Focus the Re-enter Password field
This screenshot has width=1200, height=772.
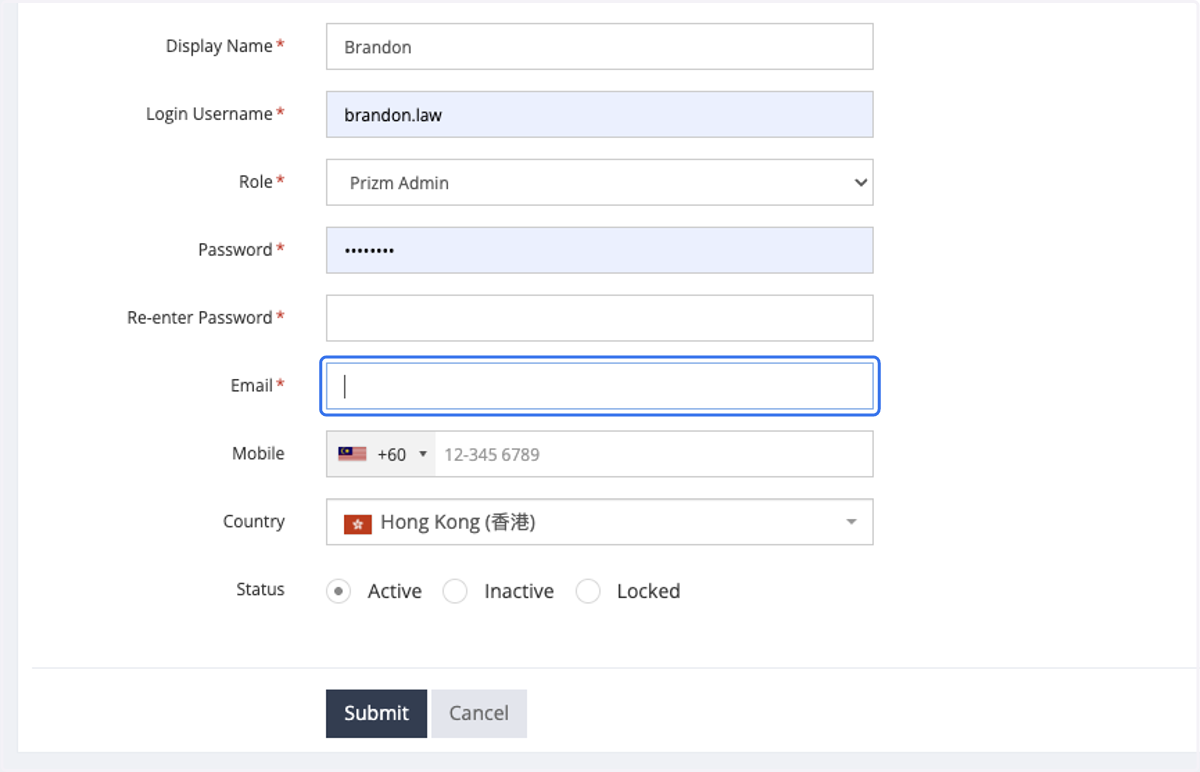[599, 318]
